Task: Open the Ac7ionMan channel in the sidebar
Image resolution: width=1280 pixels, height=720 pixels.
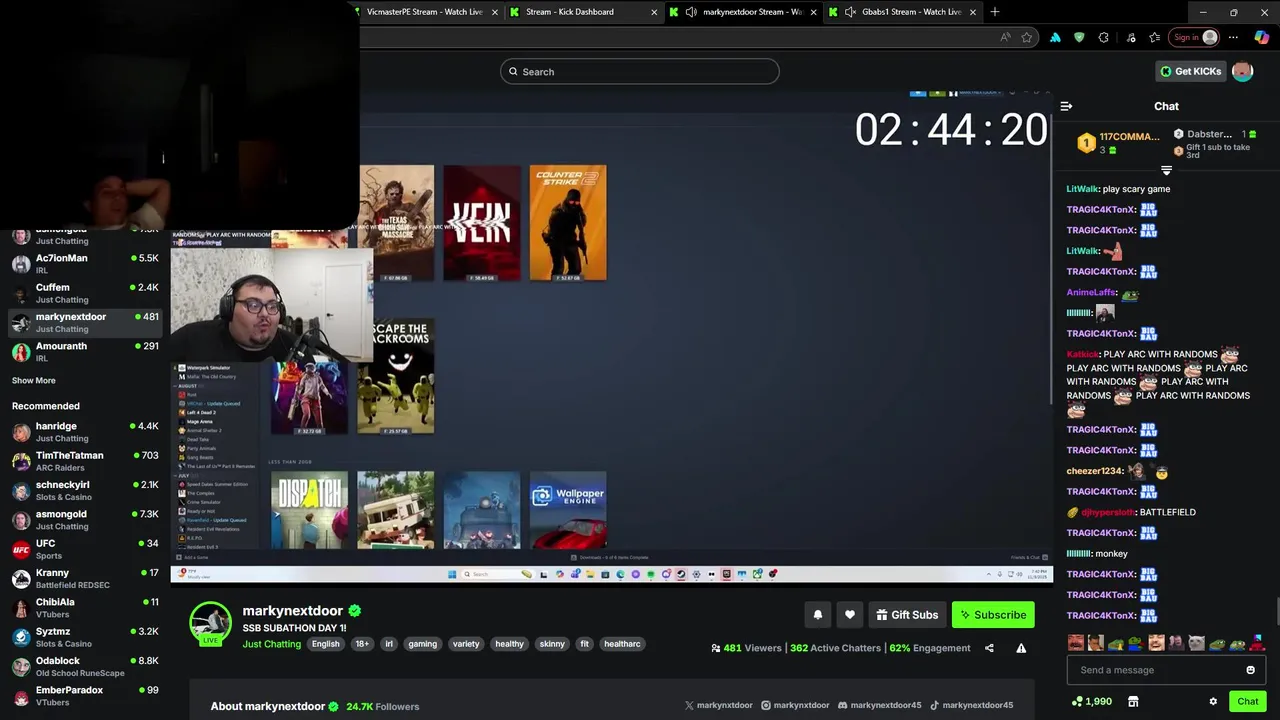Action: coord(85,264)
